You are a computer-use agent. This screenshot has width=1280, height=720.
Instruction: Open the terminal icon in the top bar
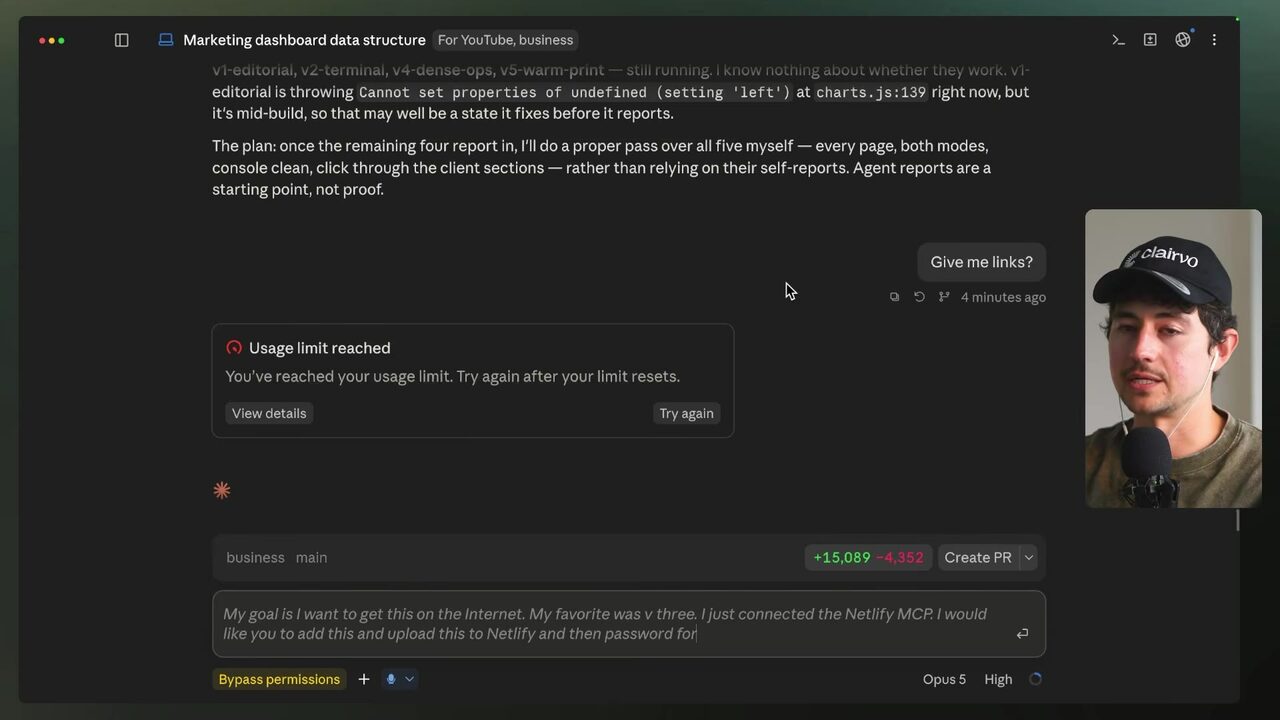(x=1118, y=40)
